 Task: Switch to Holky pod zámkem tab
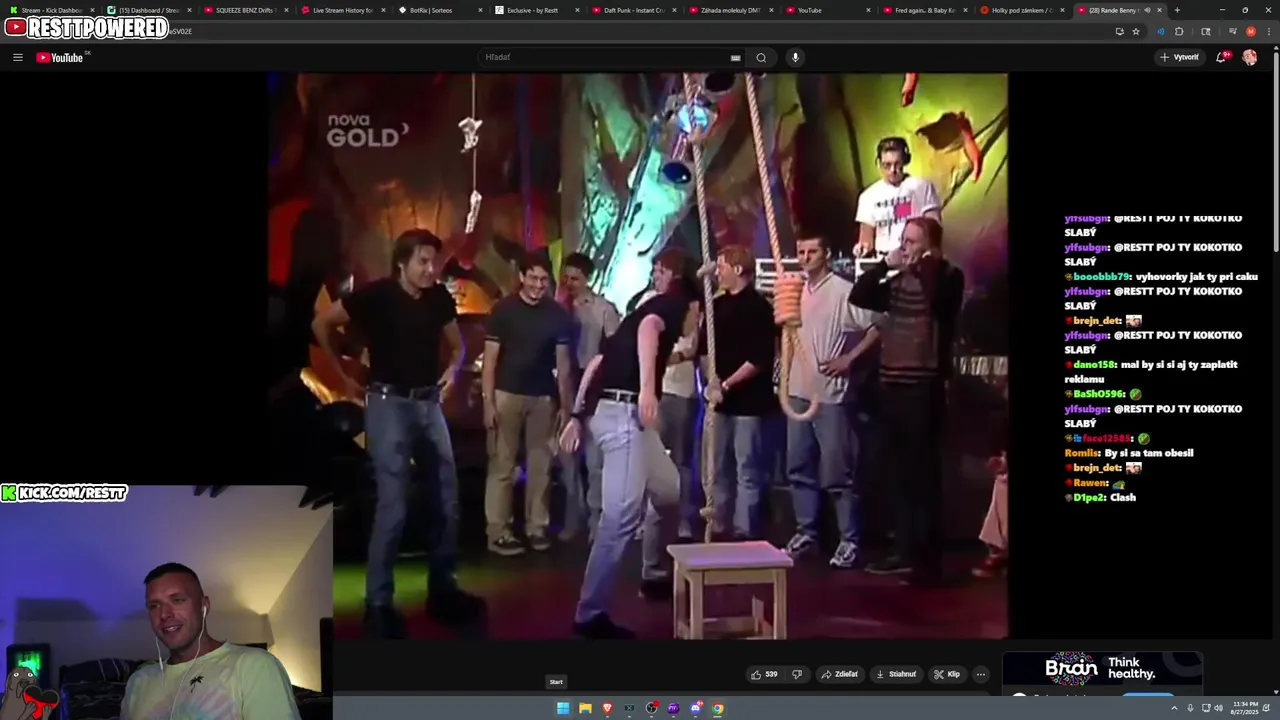(1020, 10)
